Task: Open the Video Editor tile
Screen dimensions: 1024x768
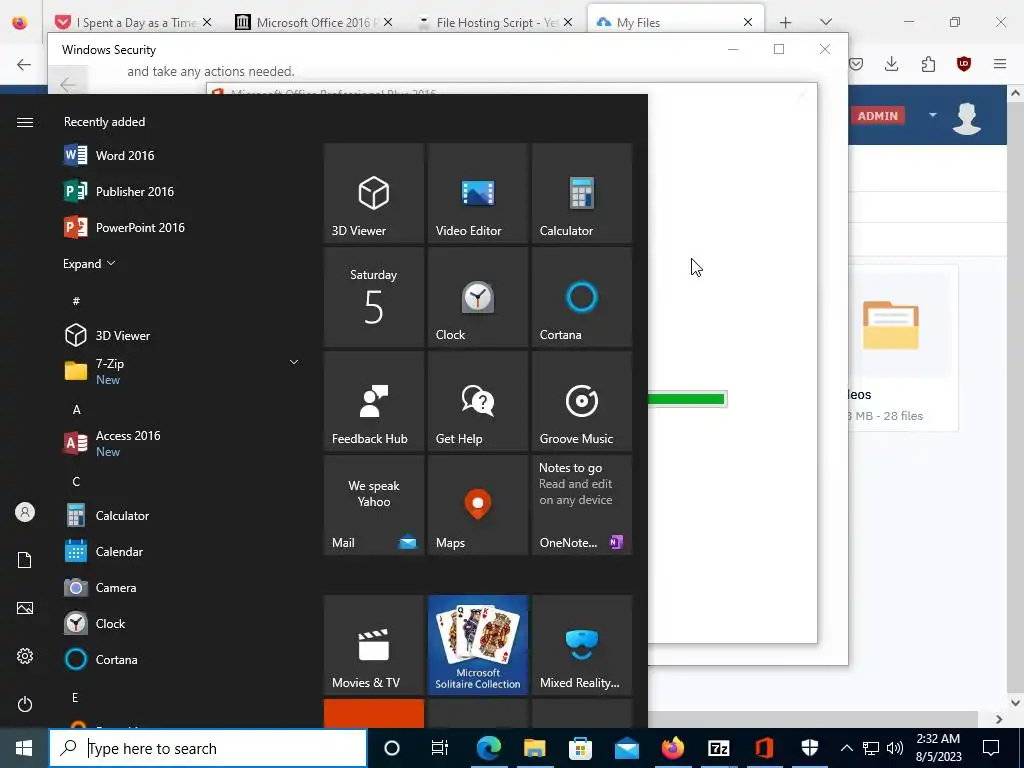Action: (x=477, y=193)
